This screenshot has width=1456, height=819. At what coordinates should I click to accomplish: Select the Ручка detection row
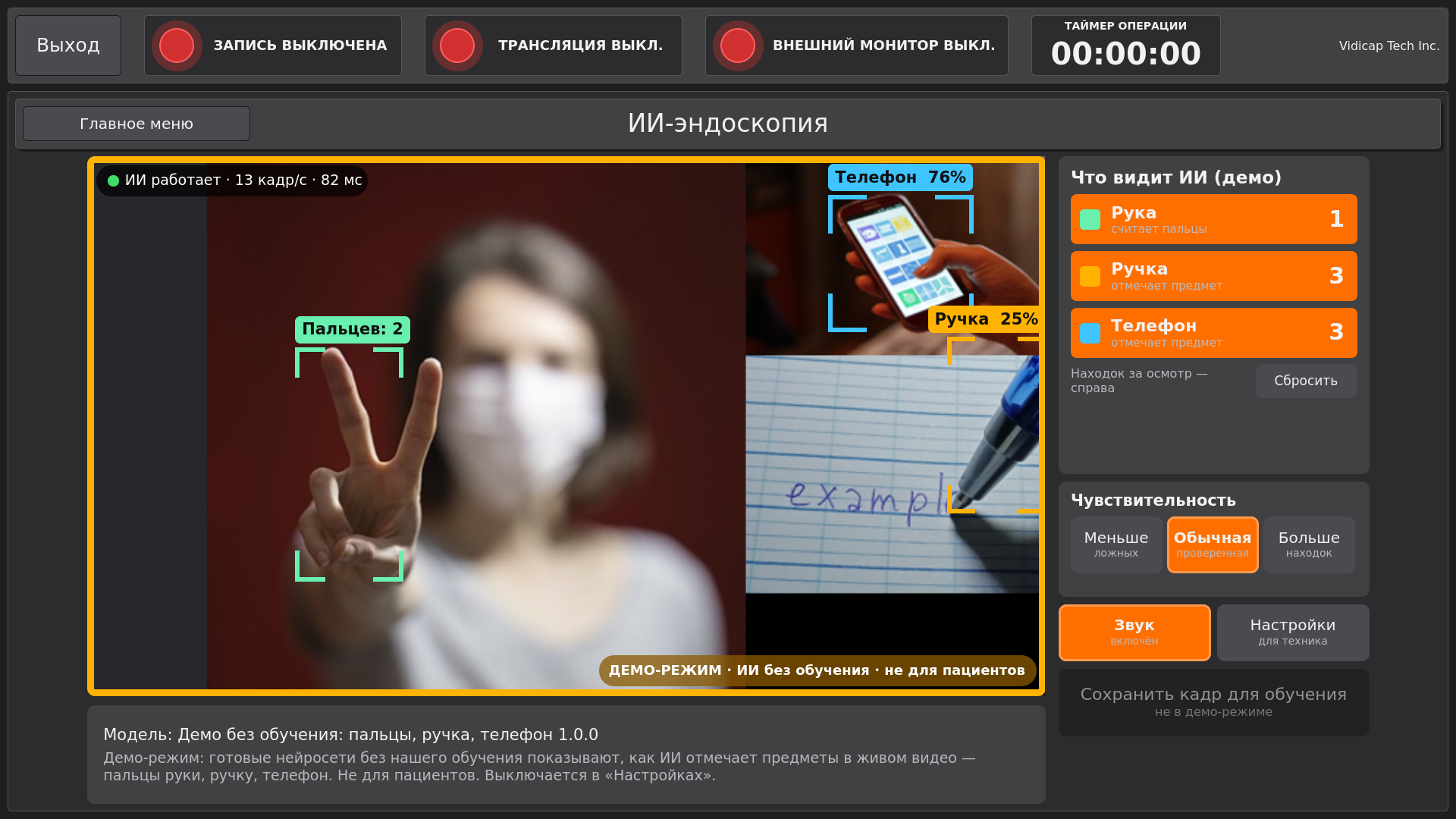click(1213, 276)
